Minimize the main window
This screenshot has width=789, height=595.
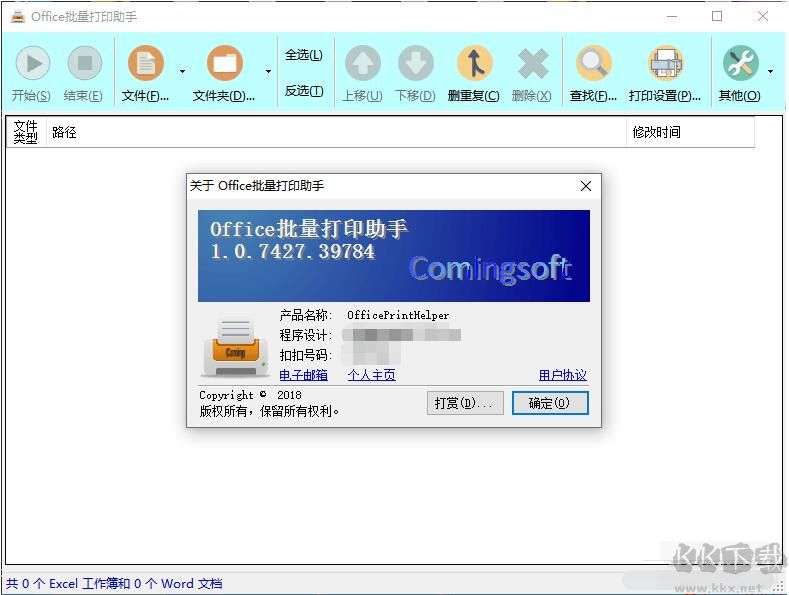[672, 16]
